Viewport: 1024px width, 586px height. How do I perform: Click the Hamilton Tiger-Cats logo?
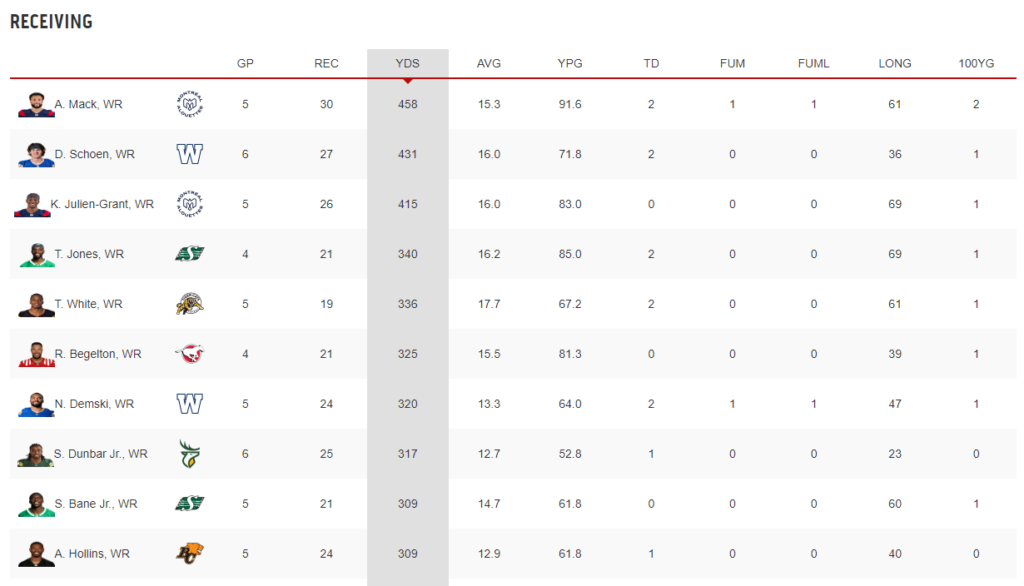(189, 304)
